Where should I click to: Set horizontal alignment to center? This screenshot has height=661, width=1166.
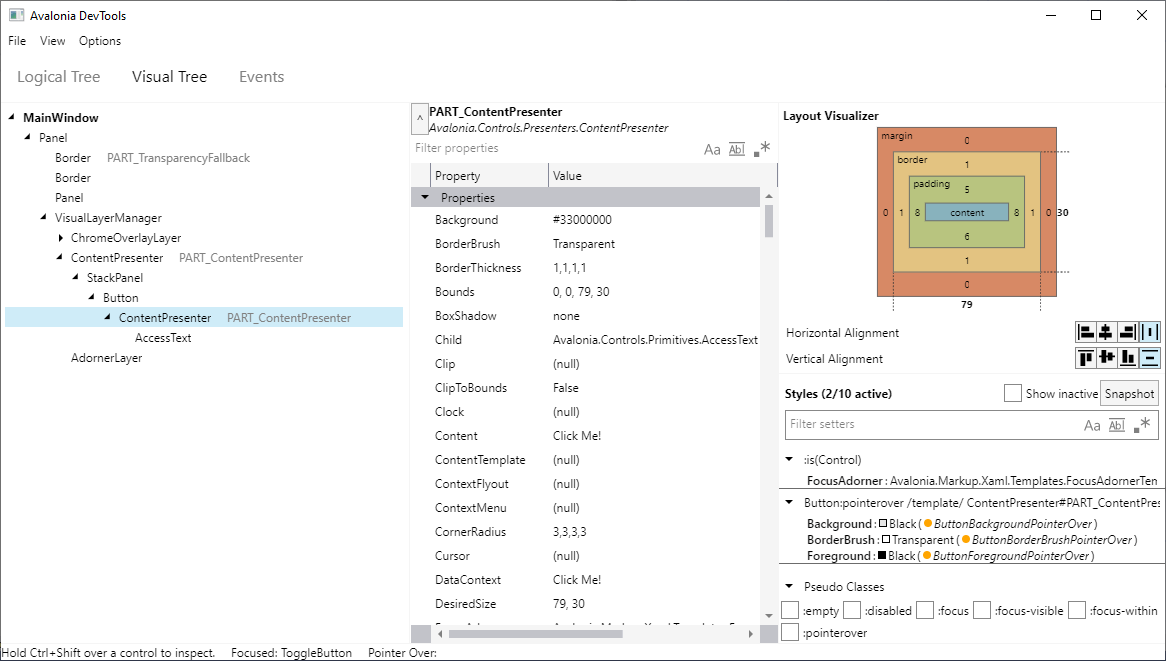[1106, 332]
